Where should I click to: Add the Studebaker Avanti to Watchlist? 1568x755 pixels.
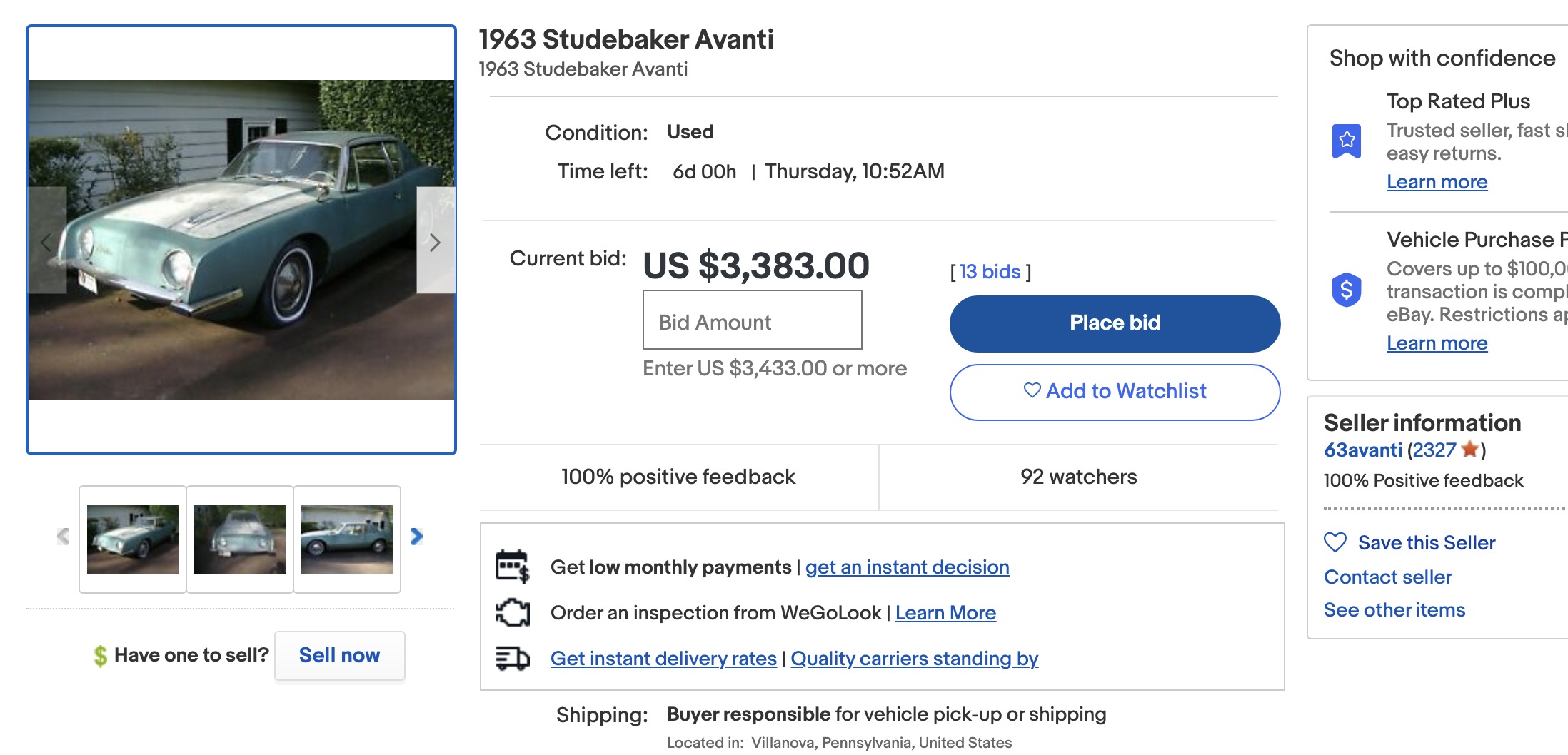click(x=1114, y=392)
